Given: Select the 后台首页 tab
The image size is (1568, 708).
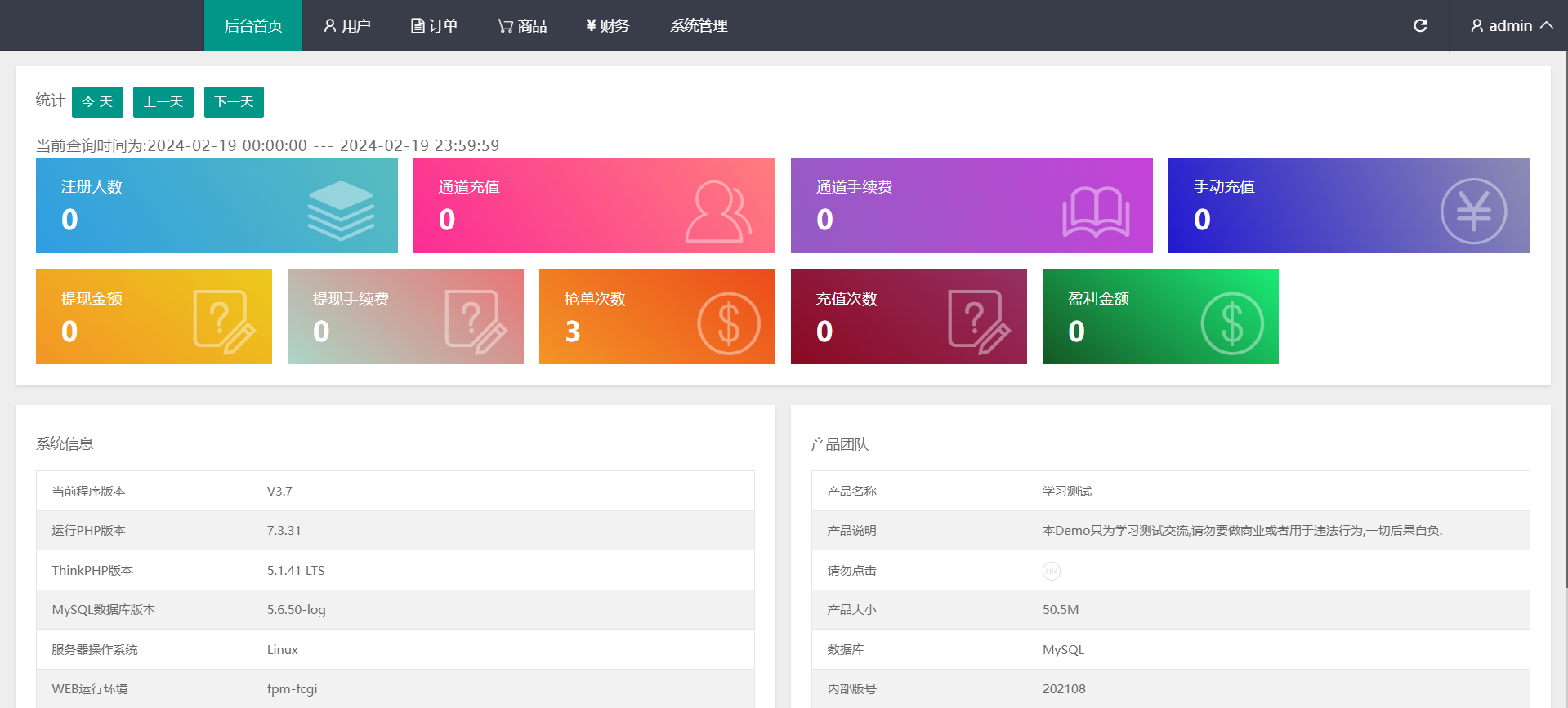Looking at the screenshot, I should [x=253, y=26].
